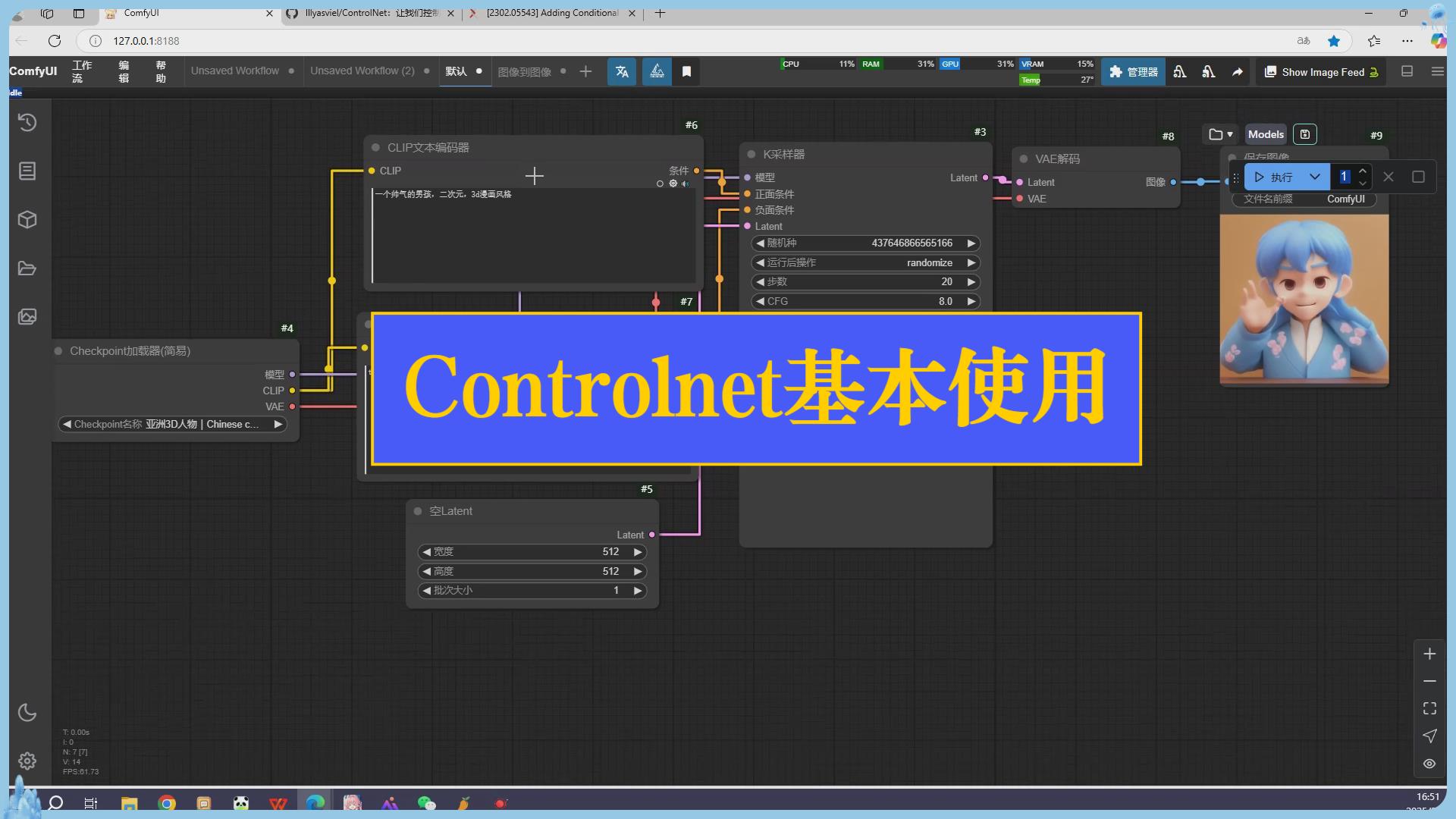
Task: Open the generated boy image preview
Action: (x=1304, y=300)
